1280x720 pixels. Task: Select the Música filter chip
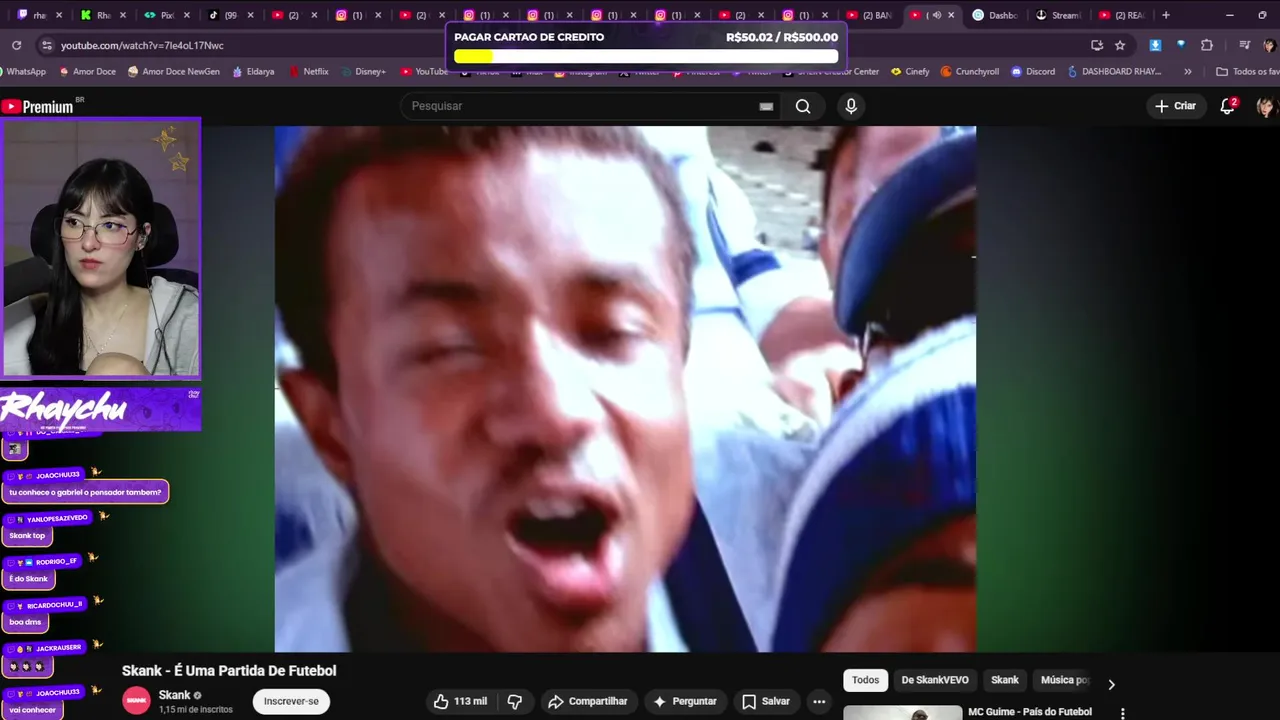click(1064, 680)
